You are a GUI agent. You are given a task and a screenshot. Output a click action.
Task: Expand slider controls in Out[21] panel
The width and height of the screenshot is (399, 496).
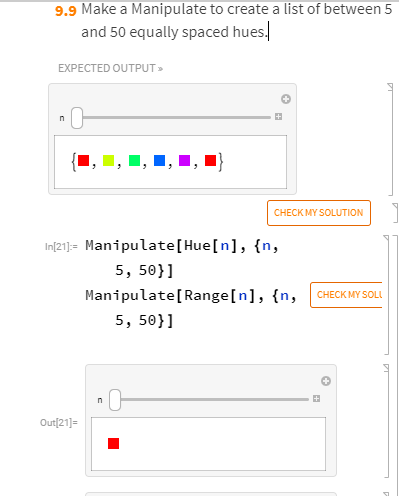pos(316,398)
